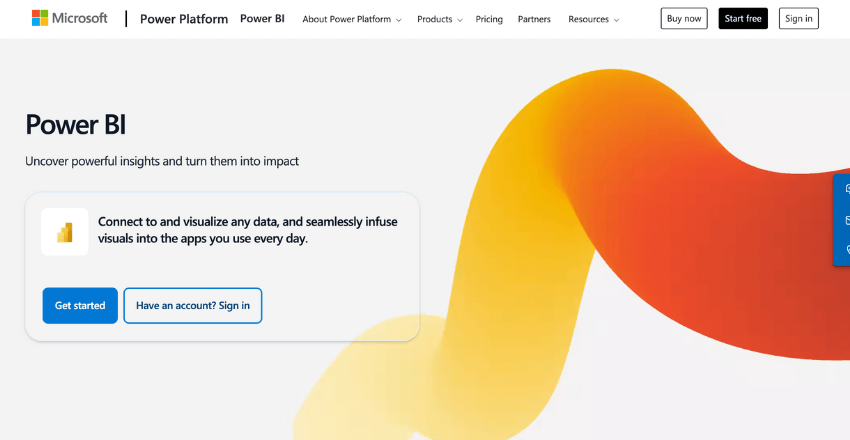Open the Products dropdown menu

(x=440, y=19)
